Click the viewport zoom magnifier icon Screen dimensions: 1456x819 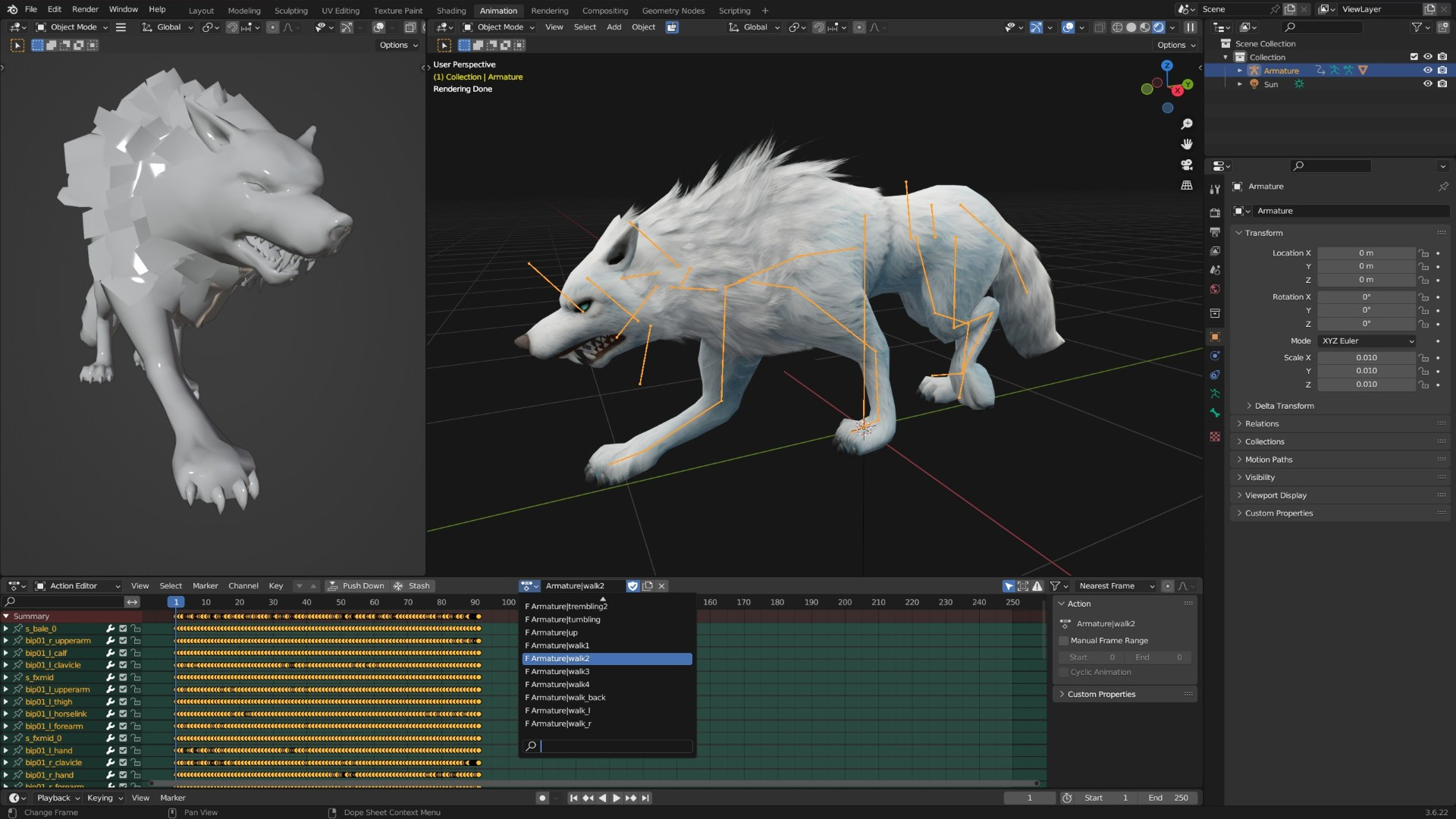(x=1187, y=124)
